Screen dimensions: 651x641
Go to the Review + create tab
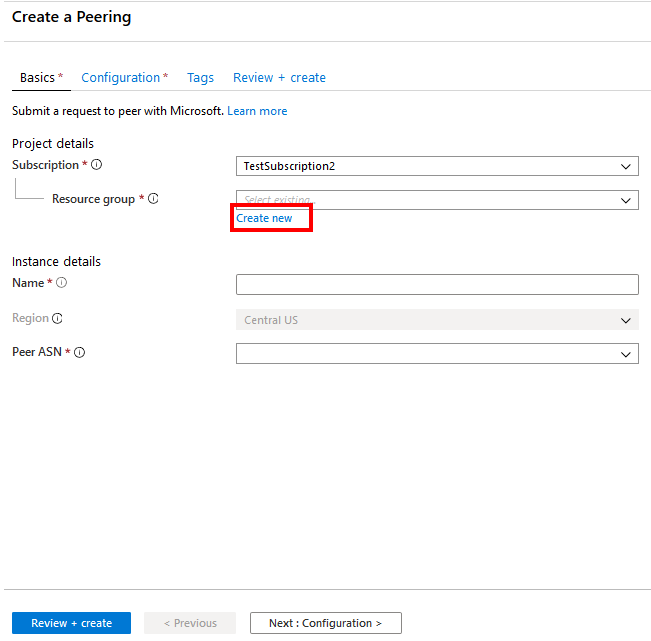pyautogui.click(x=279, y=78)
